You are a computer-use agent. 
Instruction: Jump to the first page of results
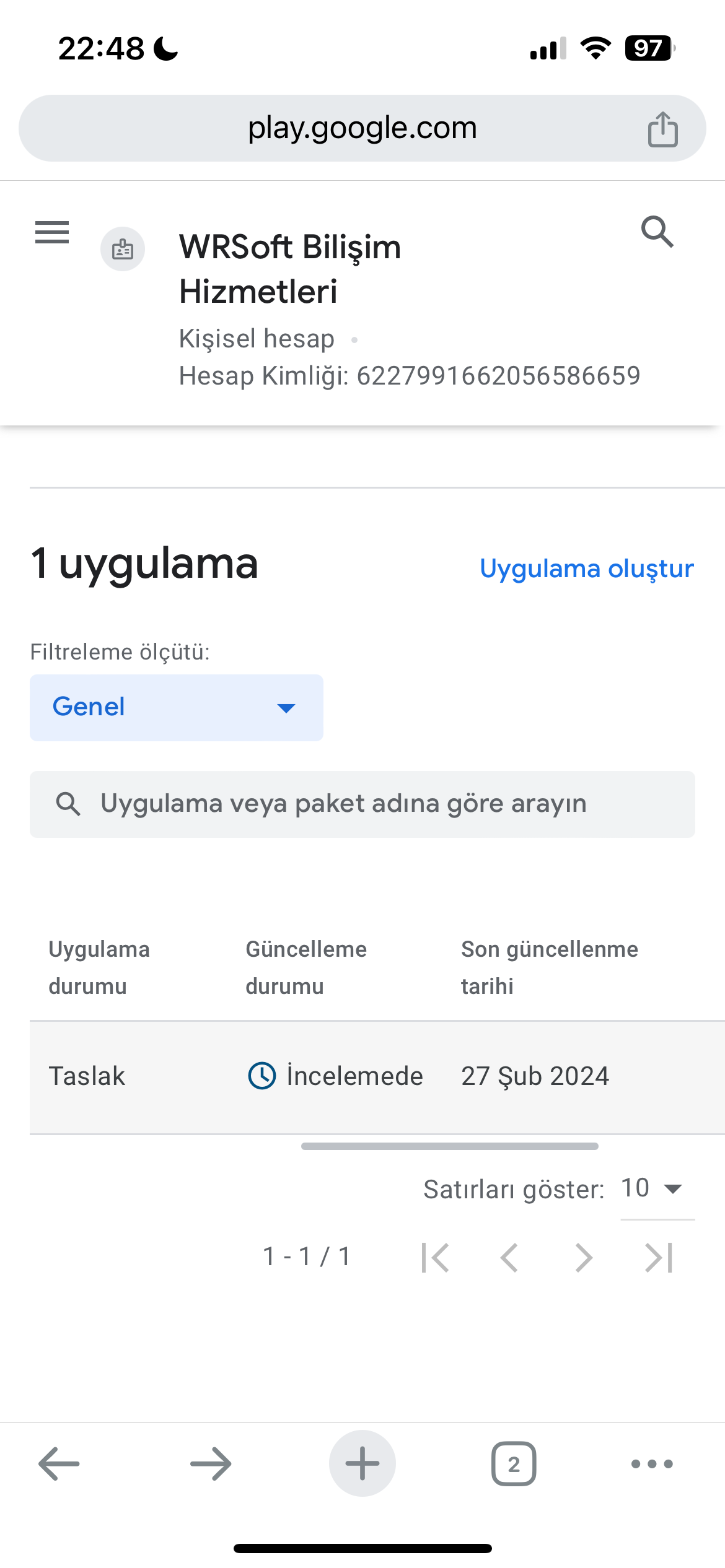pos(435,1258)
